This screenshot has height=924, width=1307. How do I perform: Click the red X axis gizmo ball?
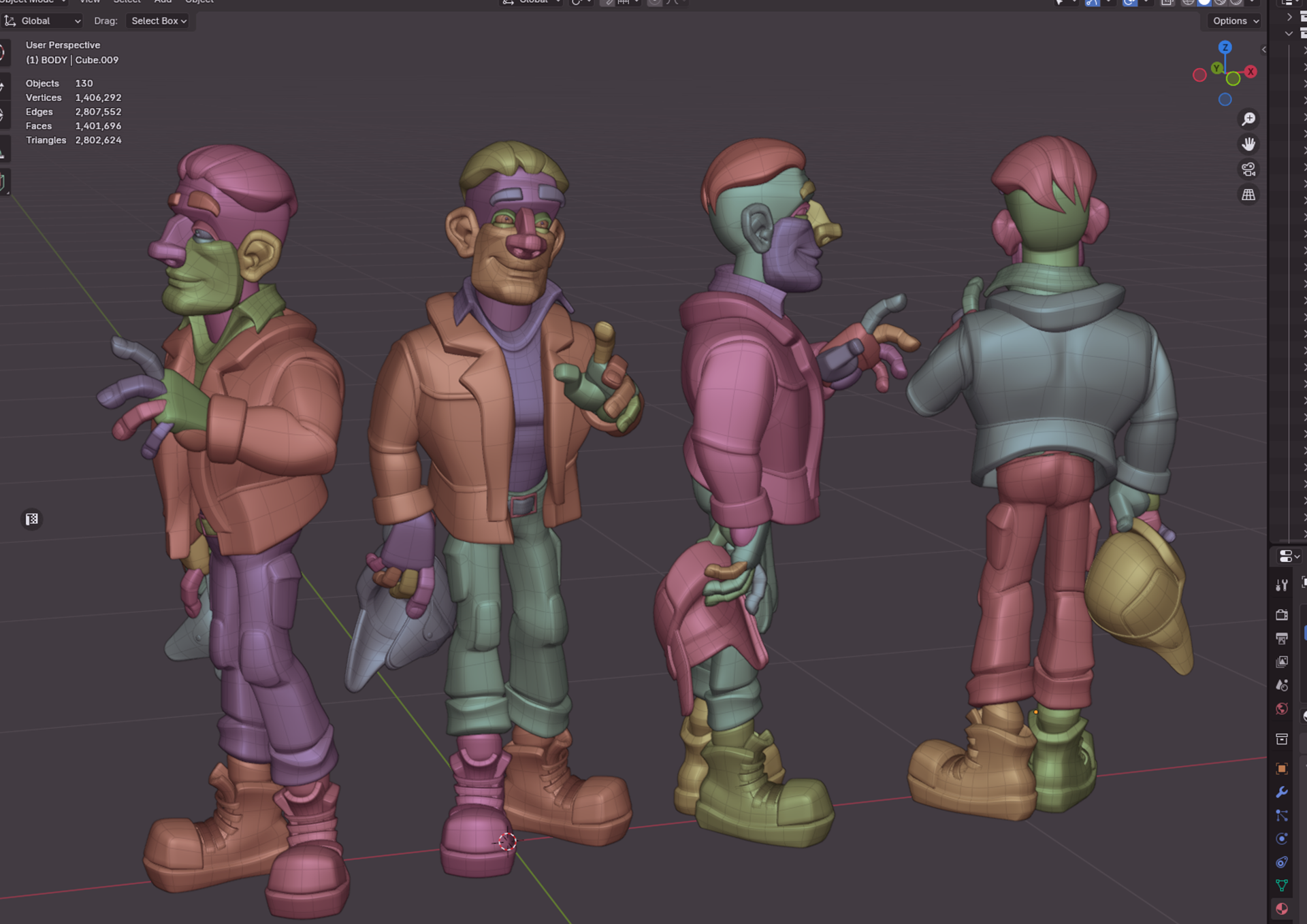coord(1250,71)
